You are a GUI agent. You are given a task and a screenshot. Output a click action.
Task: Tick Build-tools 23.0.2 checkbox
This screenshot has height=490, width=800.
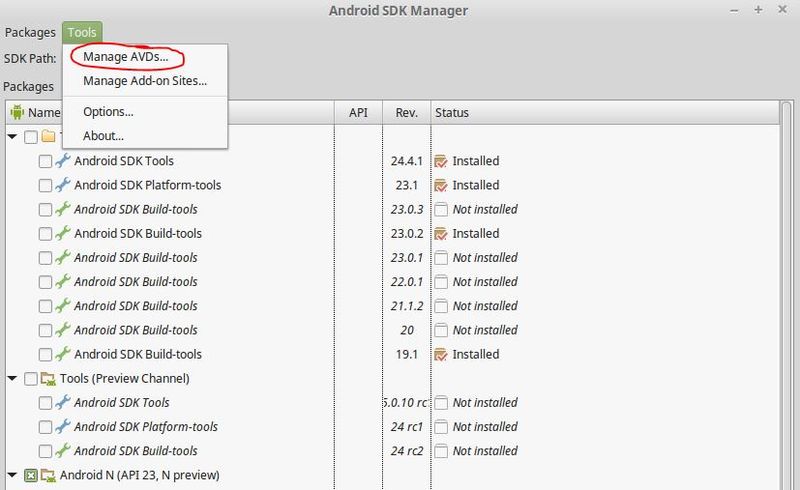click(45, 234)
